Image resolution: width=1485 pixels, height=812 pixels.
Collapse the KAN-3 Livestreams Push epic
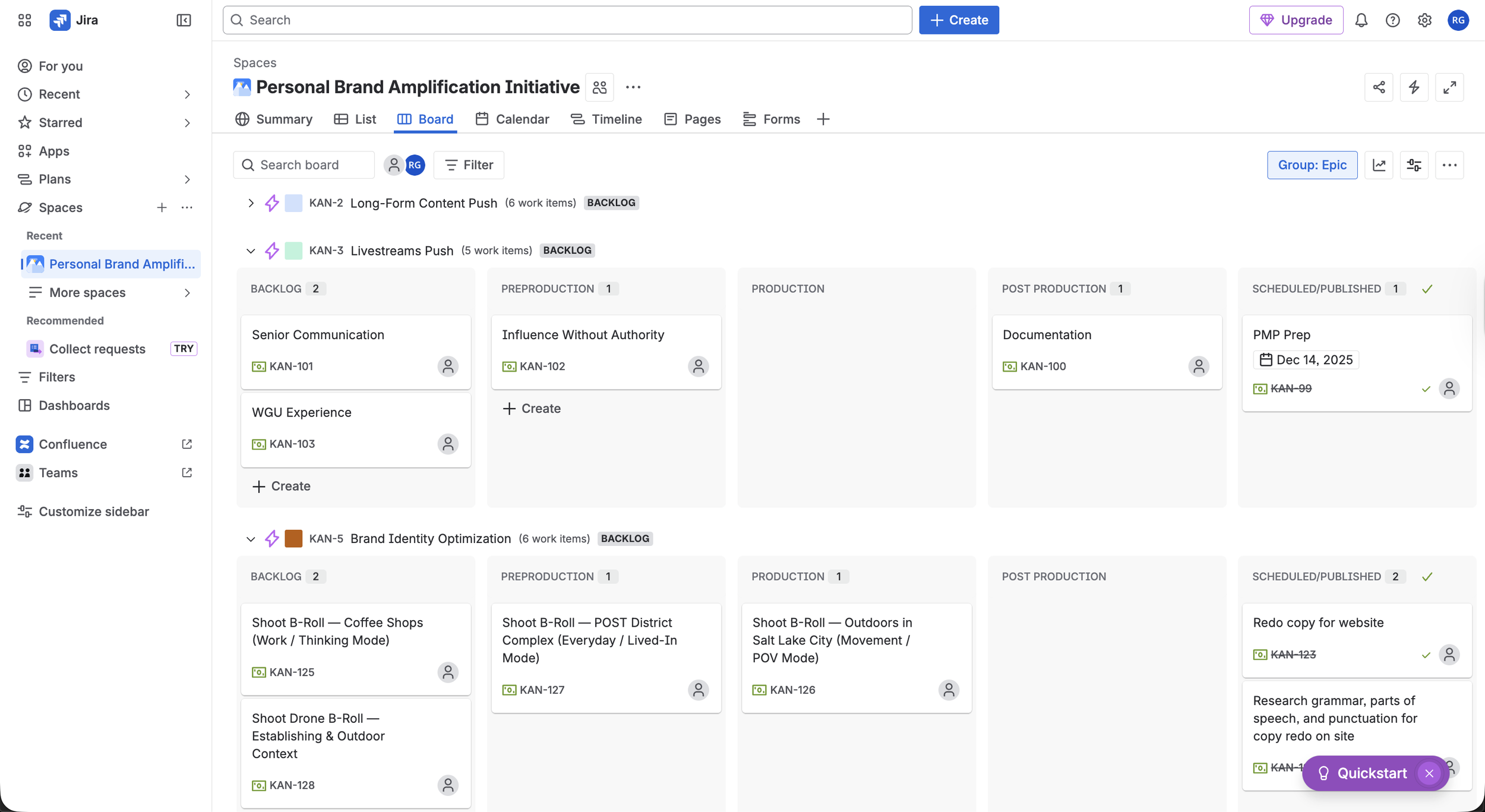[x=251, y=250]
